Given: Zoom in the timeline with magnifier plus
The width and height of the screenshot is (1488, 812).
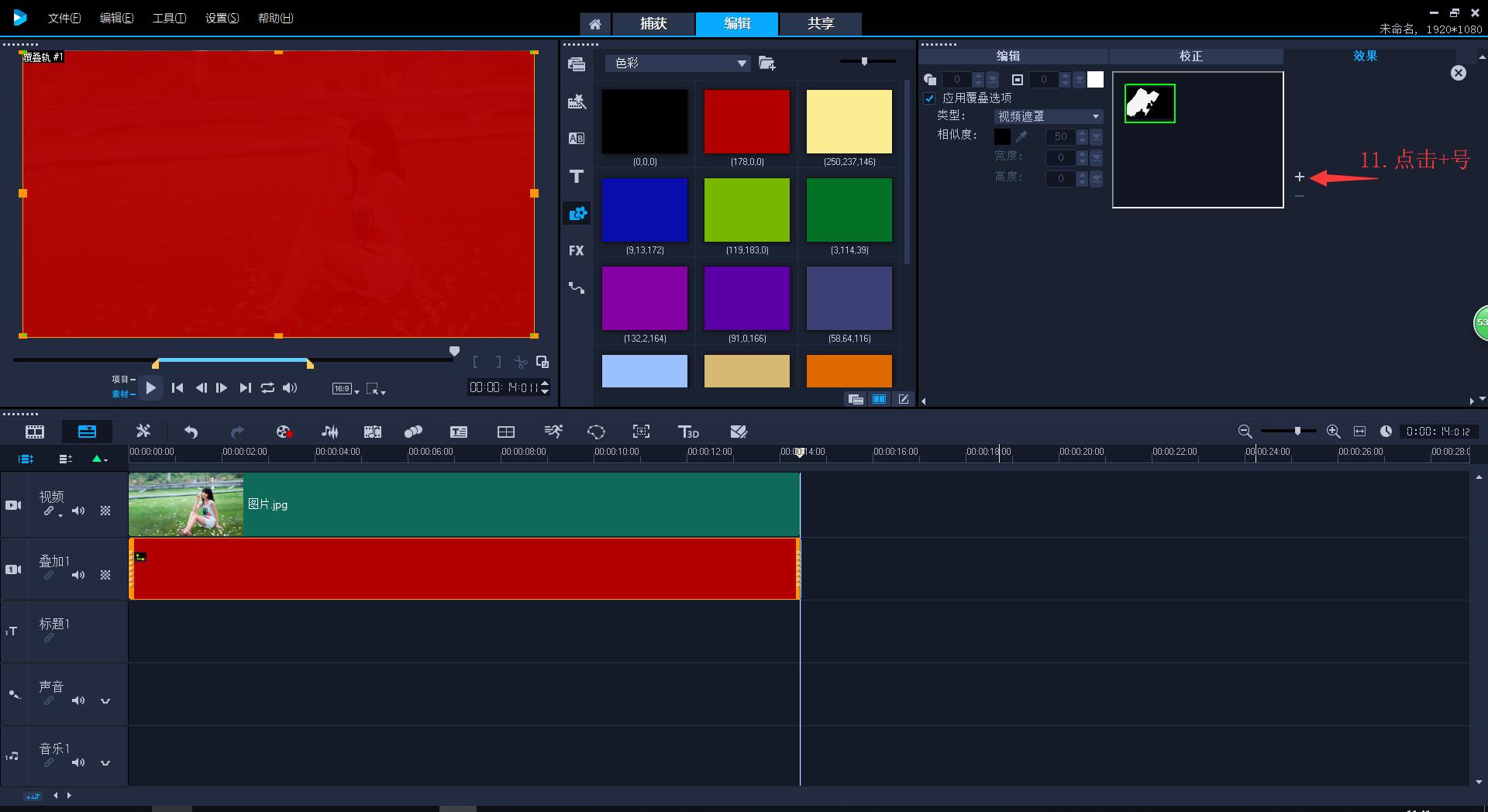Looking at the screenshot, I should point(1333,432).
